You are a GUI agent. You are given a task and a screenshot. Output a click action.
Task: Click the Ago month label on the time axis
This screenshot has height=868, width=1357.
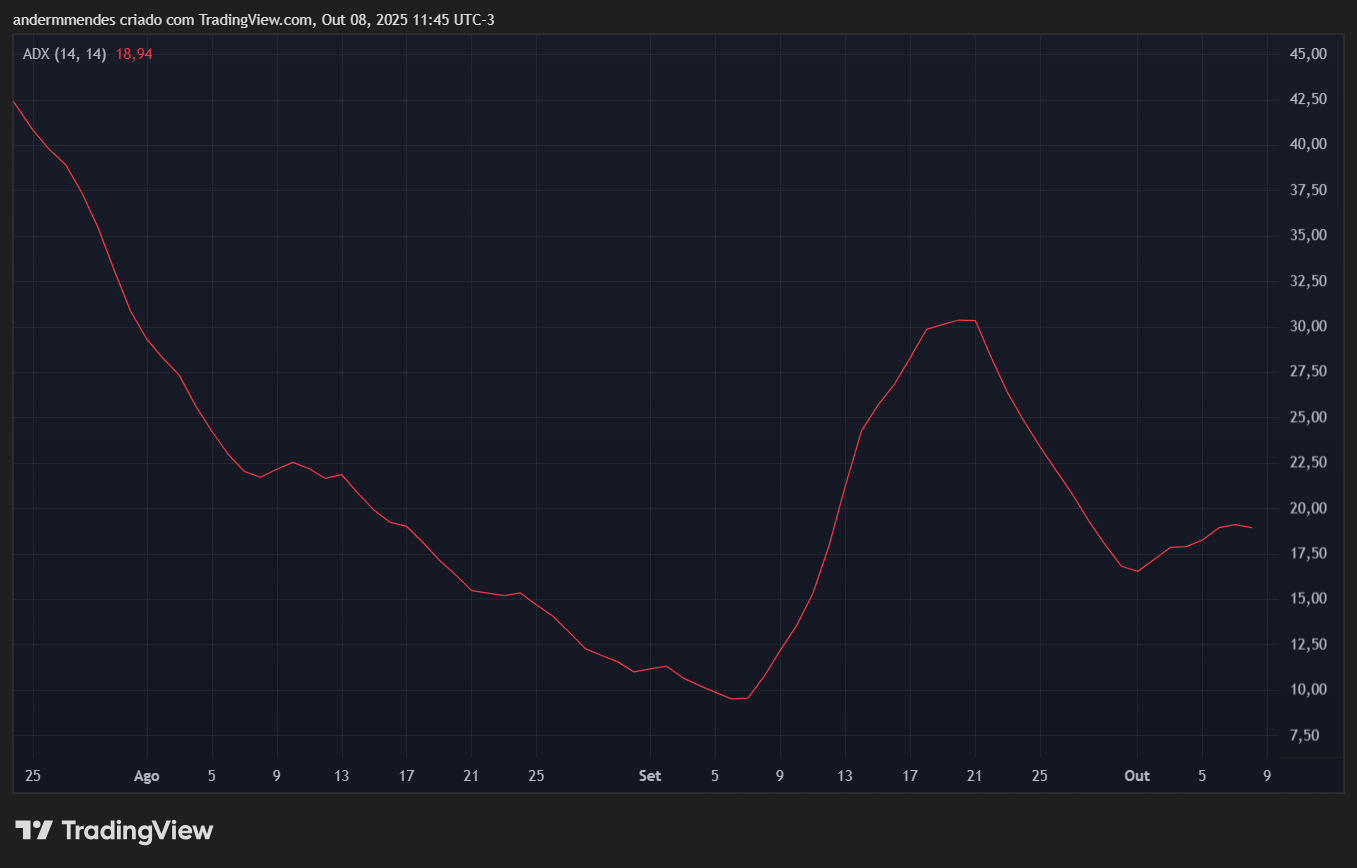pyautogui.click(x=147, y=776)
